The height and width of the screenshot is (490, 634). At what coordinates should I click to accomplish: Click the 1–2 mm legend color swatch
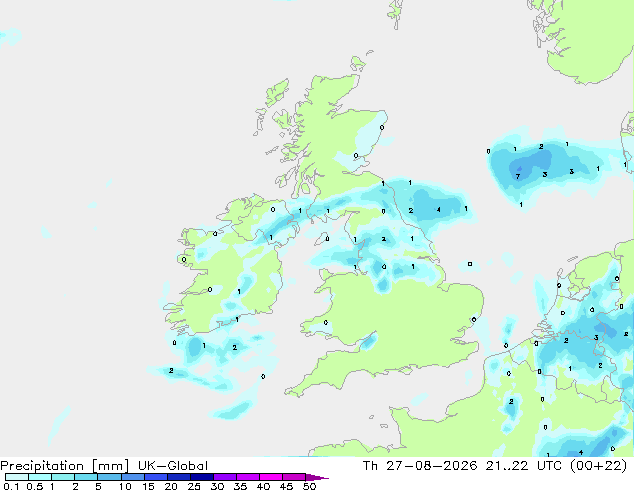click(x=63, y=477)
